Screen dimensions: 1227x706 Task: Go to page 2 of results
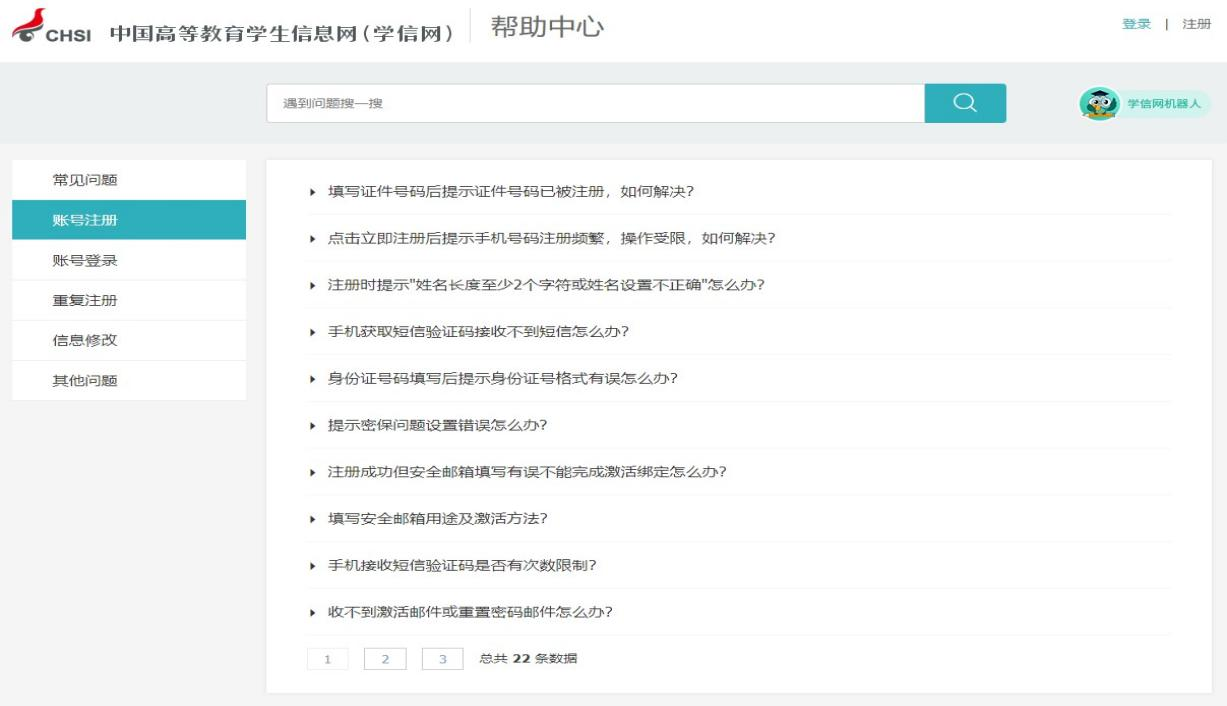click(385, 659)
